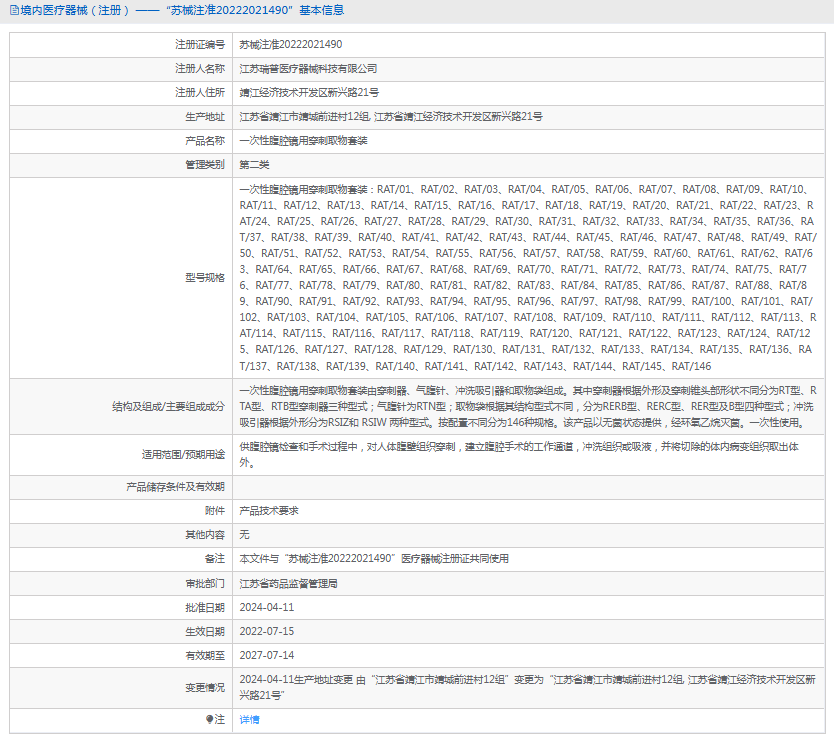Image resolution: width=834 pixels, height=739 pixels.
Task: Click registration number value 苏械注准20222021490
Action: (290, 45)
